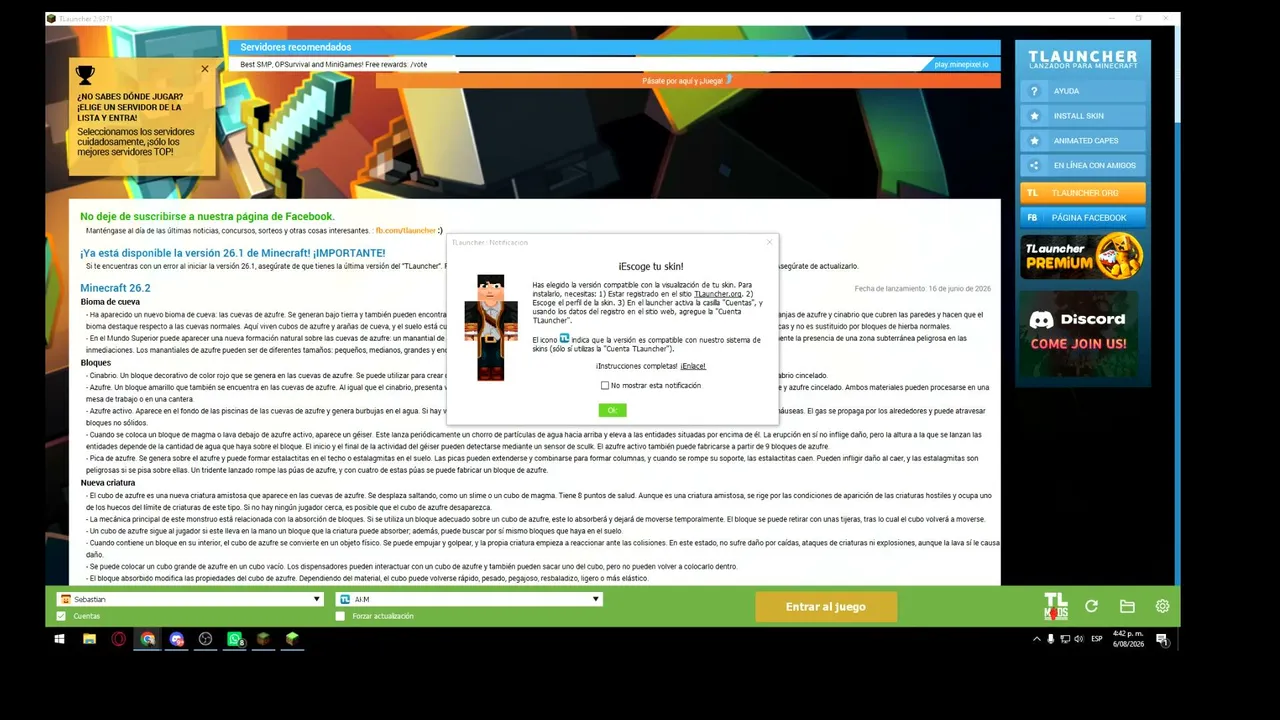Click the "Minecraft 26.2" heading
Screen dimensions: 1280x720
[115, 288]
